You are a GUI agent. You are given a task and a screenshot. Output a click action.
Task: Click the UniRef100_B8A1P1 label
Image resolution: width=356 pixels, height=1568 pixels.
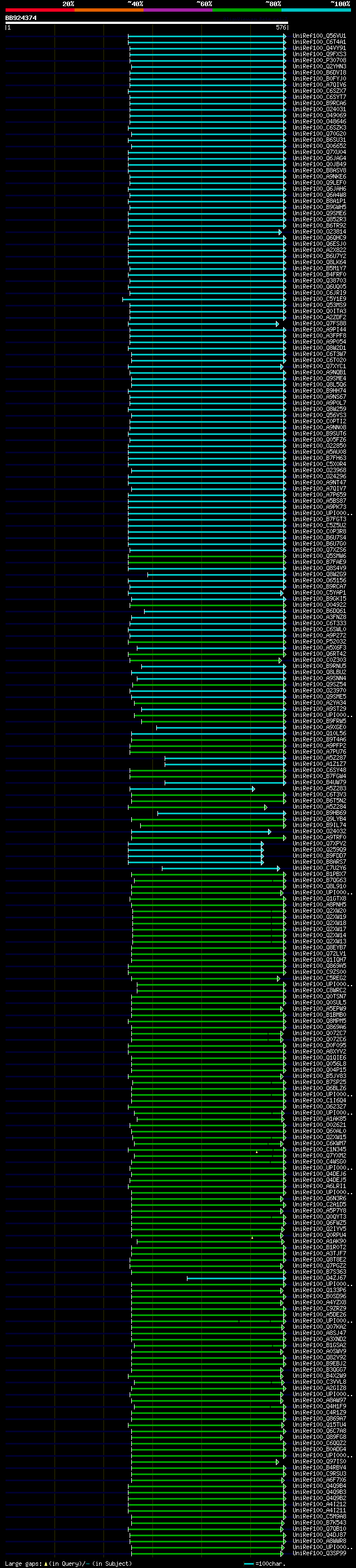319,201
